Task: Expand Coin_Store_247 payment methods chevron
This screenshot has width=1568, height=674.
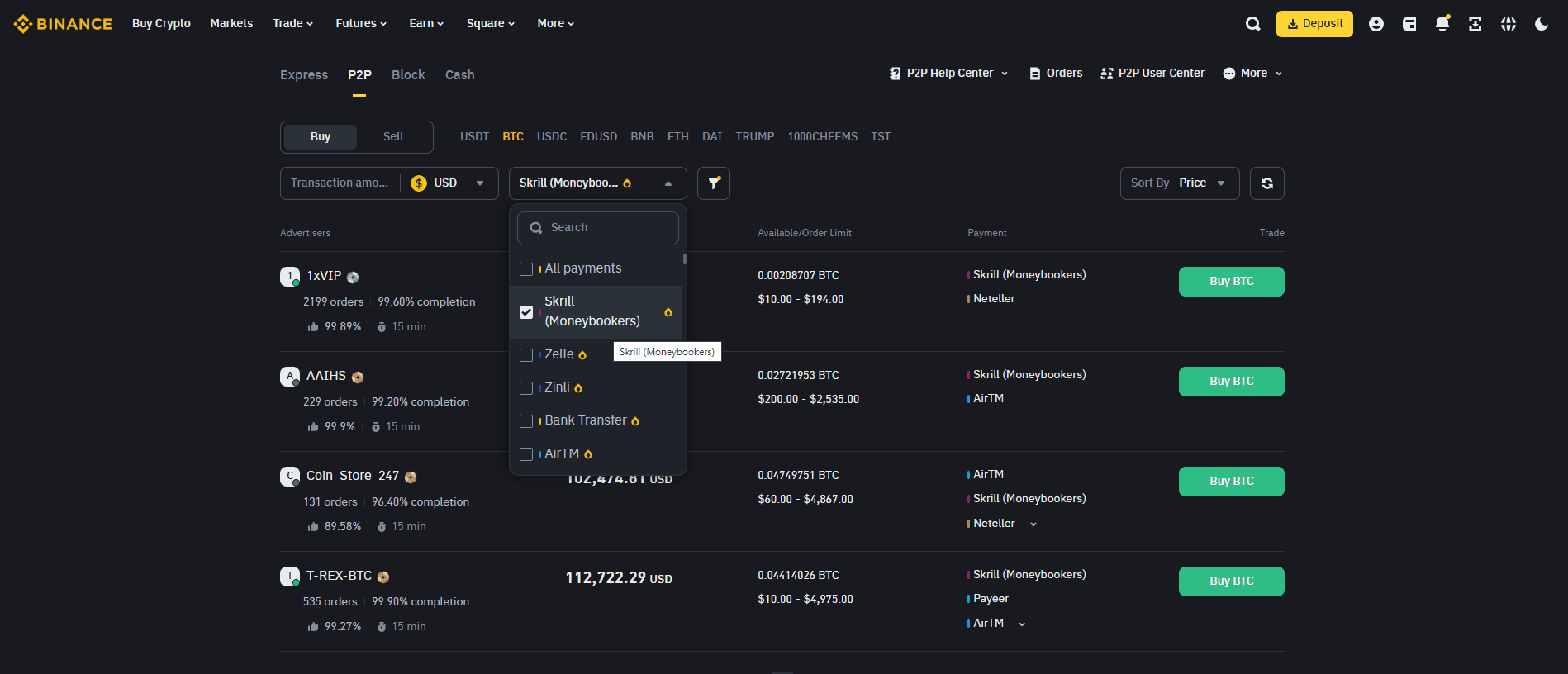Action: 1033,524
